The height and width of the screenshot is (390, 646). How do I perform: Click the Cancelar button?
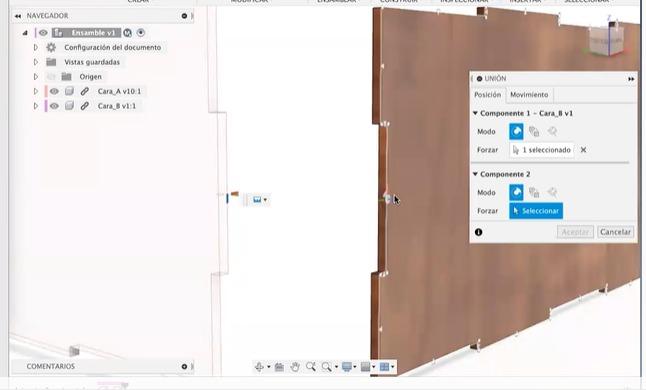(615, 232)
